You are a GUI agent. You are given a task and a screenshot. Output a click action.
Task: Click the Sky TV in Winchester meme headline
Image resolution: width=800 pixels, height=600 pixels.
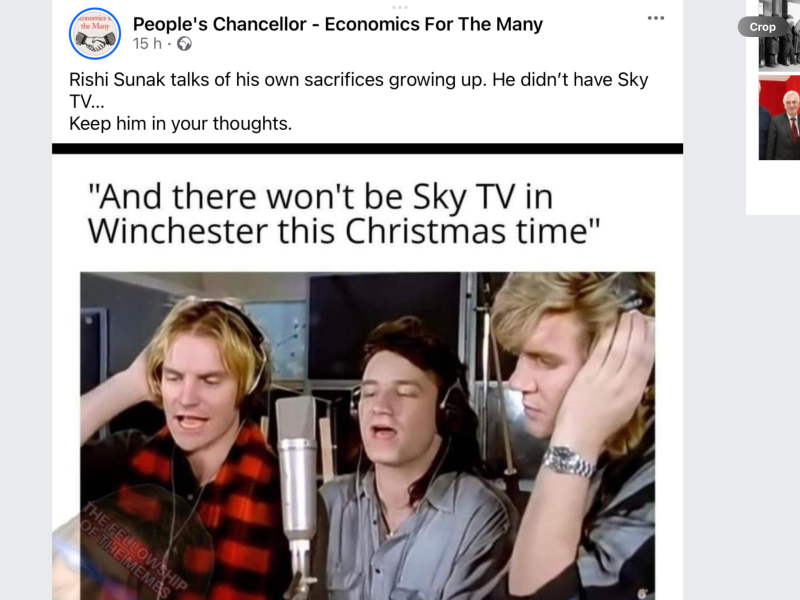point(344,214)
